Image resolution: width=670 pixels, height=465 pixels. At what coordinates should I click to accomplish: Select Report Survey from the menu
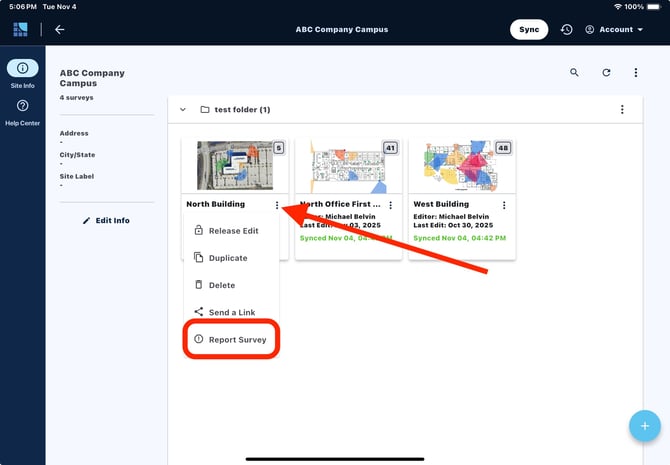point(231,340)
